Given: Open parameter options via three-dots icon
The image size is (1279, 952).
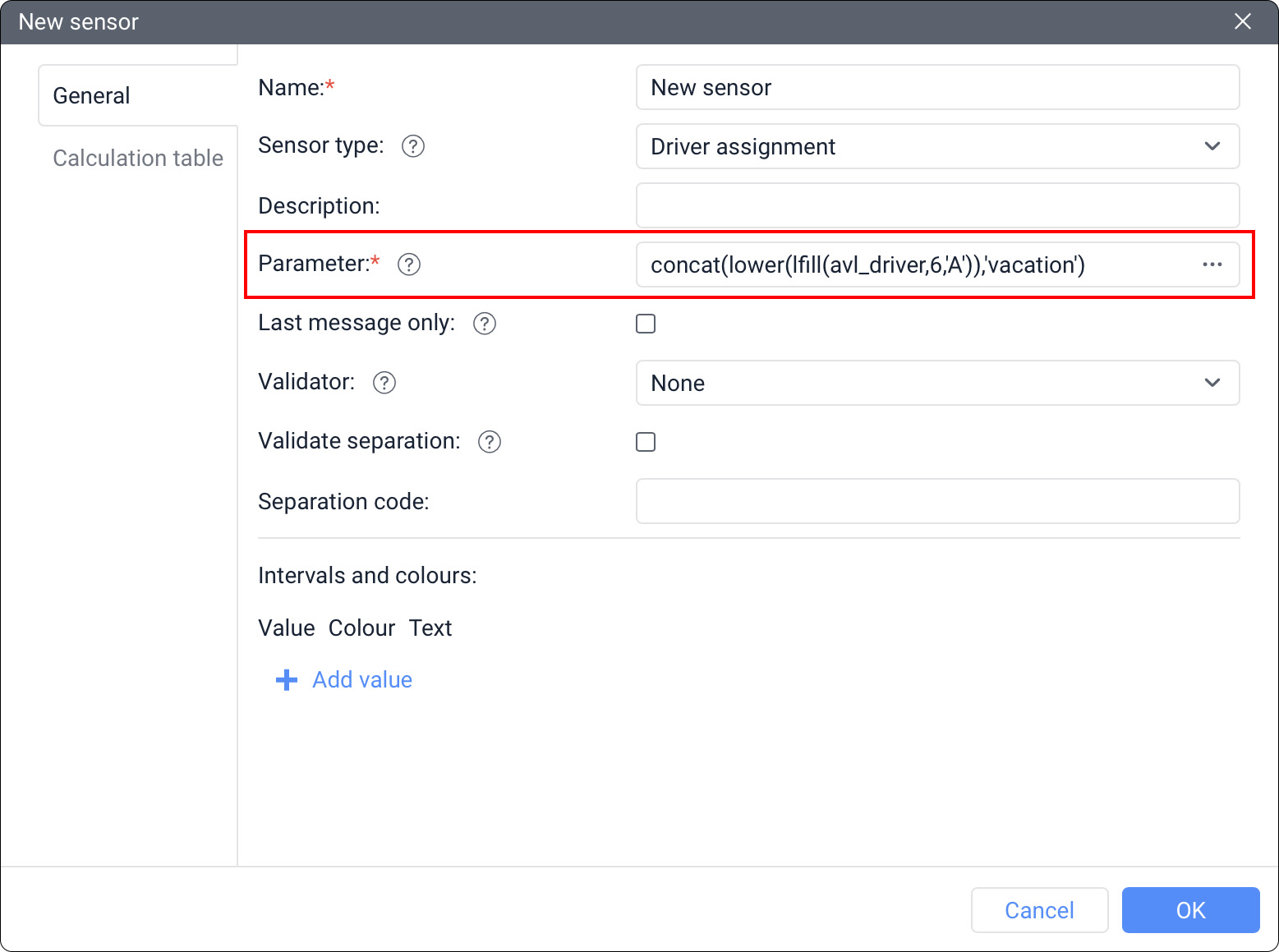Looking at the screenshot, I should pyautogui.click(x=1212, y=264).
